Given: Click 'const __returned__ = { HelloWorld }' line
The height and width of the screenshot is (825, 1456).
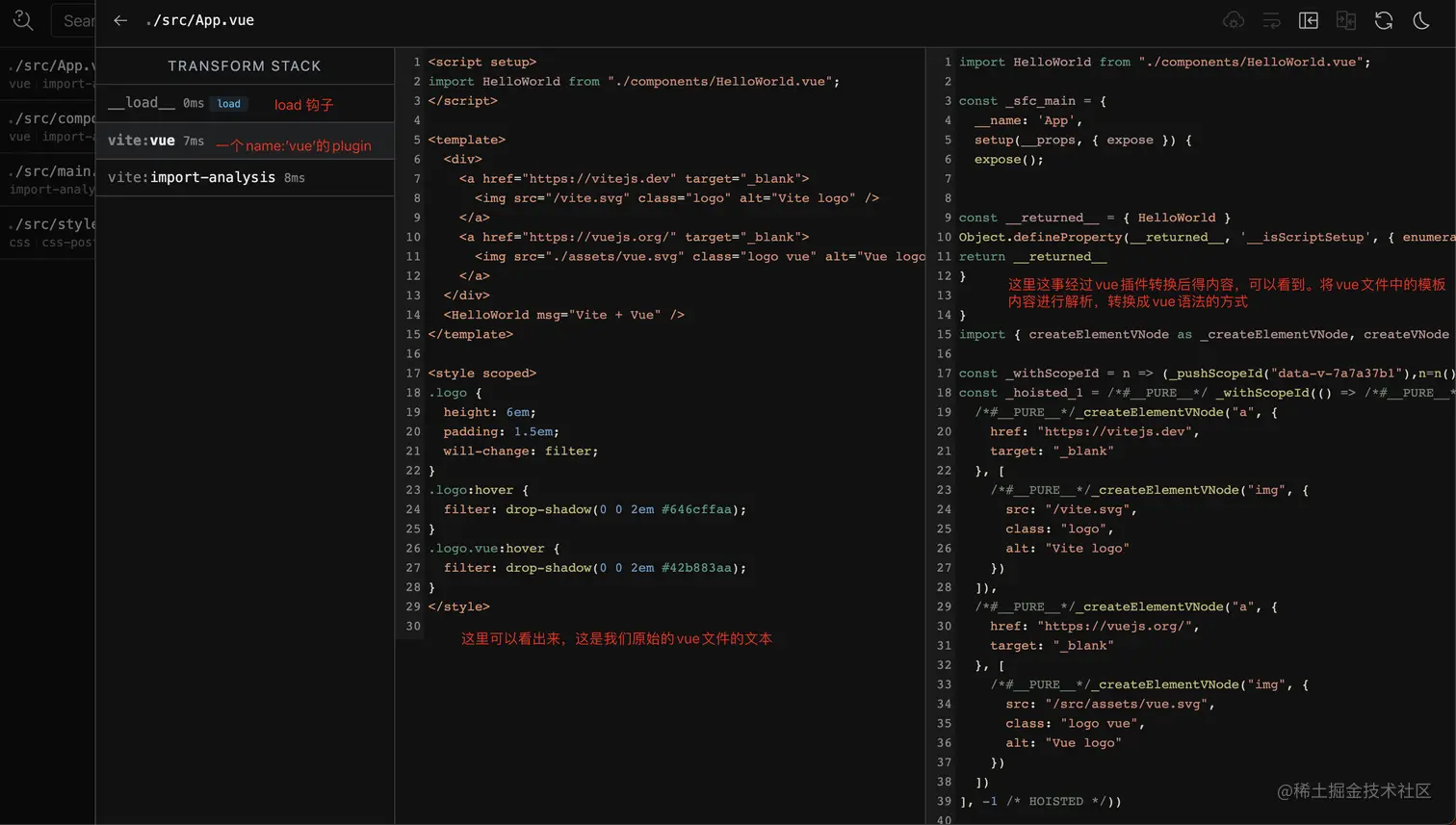Looking at the screenshot, I should pyautogui.click(x=1095, y=218).
